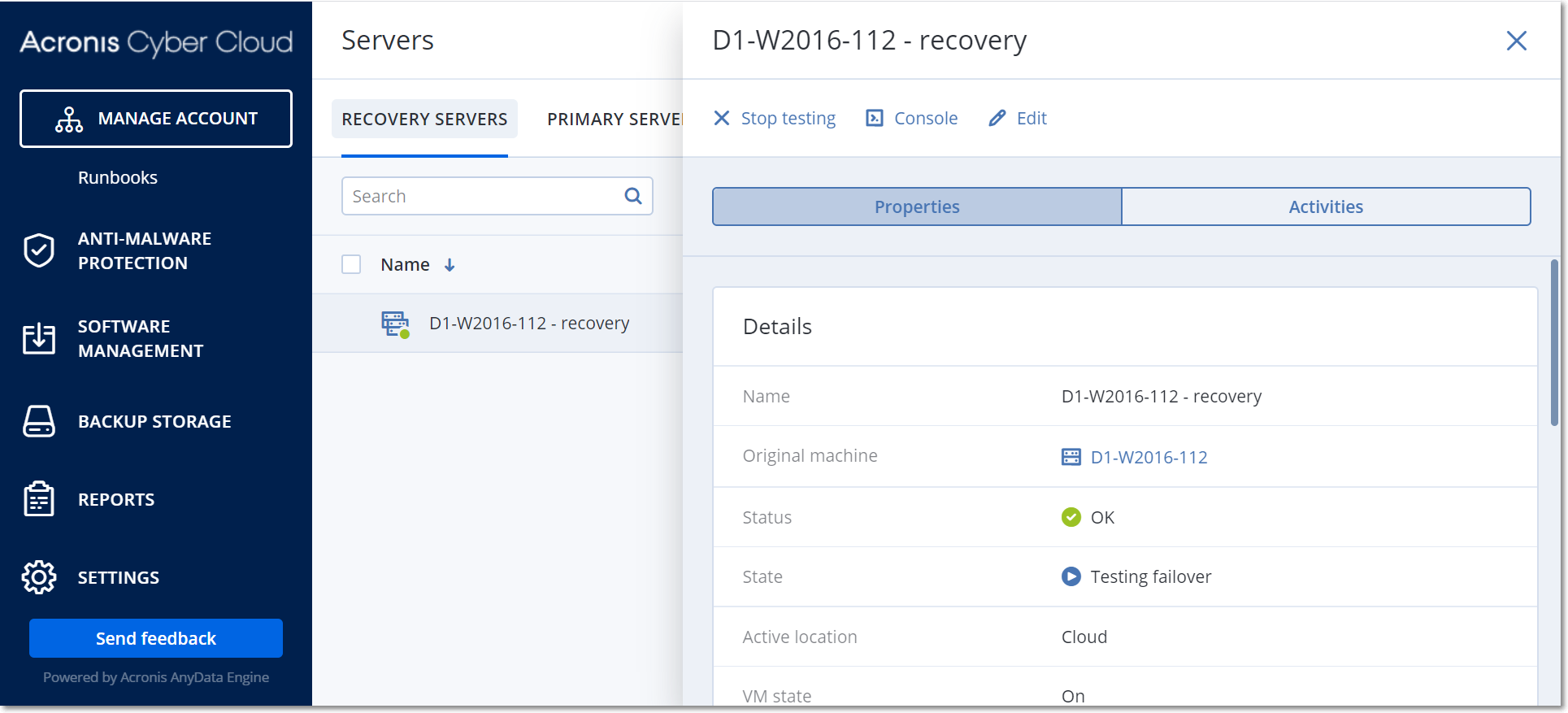Click Testing failover play icon

click(1071, 576)
